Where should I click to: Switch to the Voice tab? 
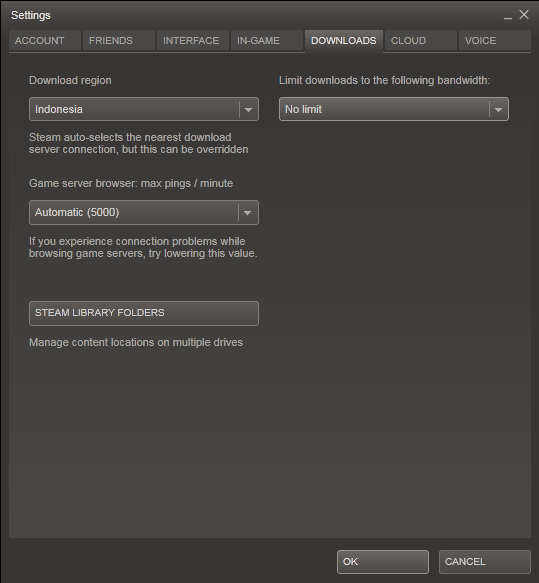coord(495,41)
